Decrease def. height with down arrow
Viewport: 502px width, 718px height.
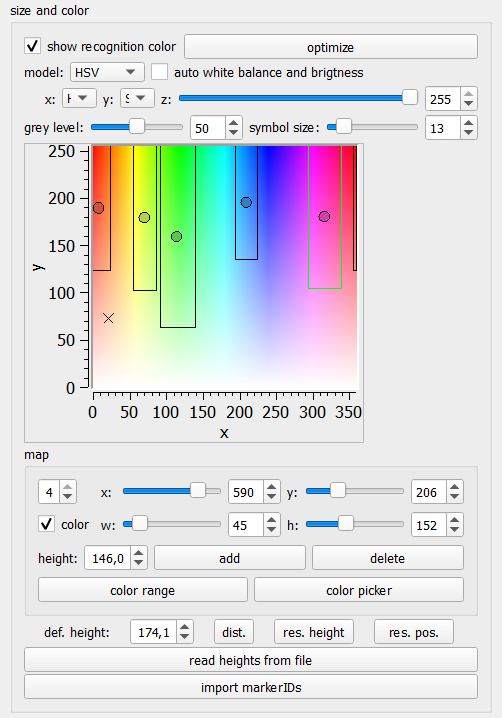tap(185, 637)
